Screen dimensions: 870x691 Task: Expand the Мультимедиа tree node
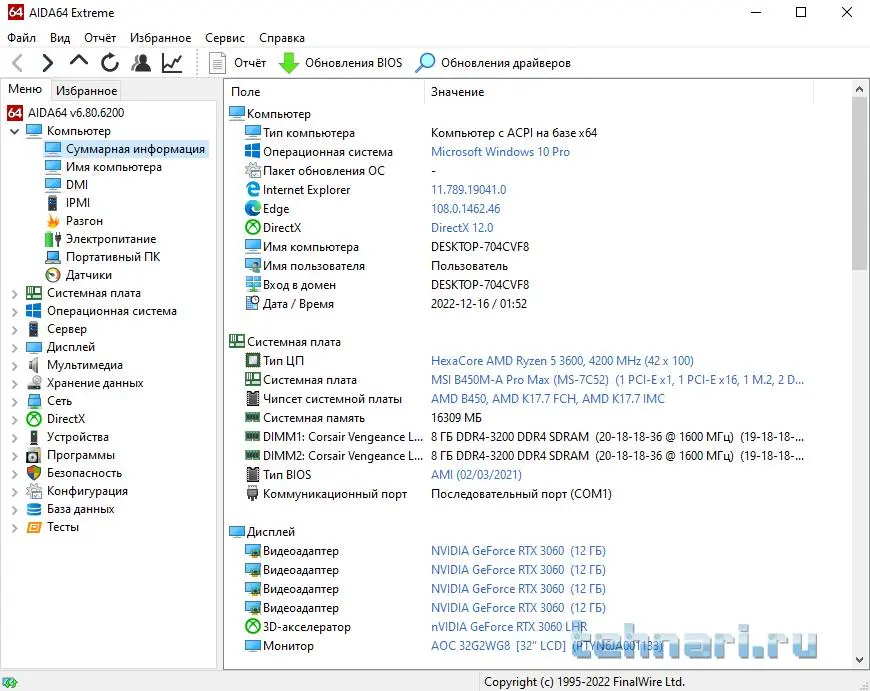[x=14, y=366]
